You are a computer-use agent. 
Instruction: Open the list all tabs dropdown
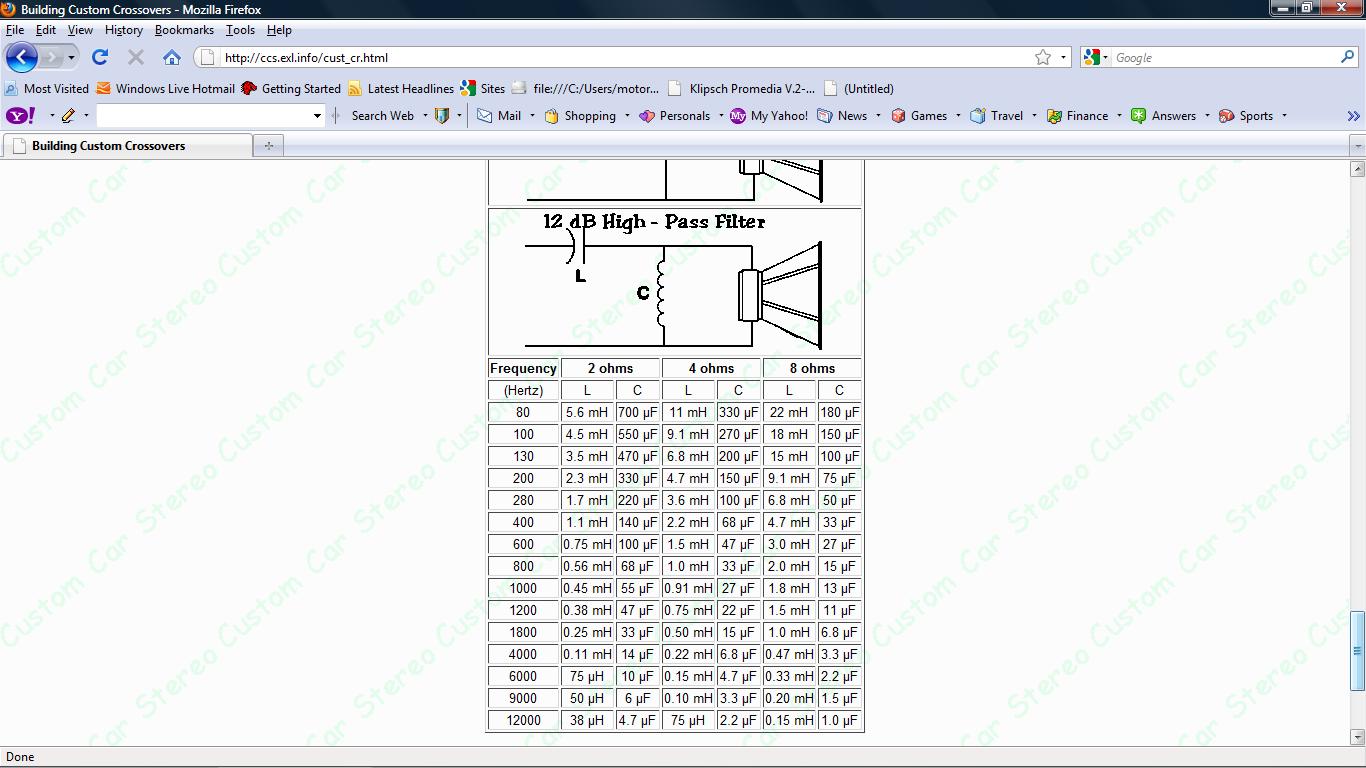pos(1357,146)
